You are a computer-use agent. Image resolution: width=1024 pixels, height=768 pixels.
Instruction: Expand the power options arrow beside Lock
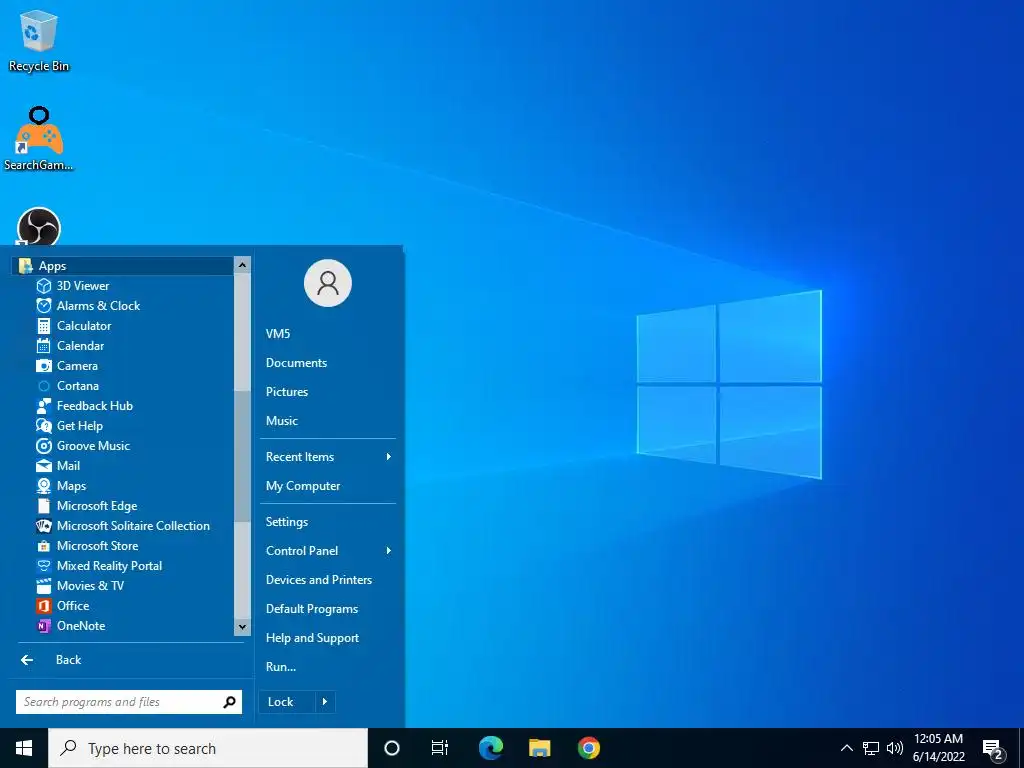click(325, 702)
